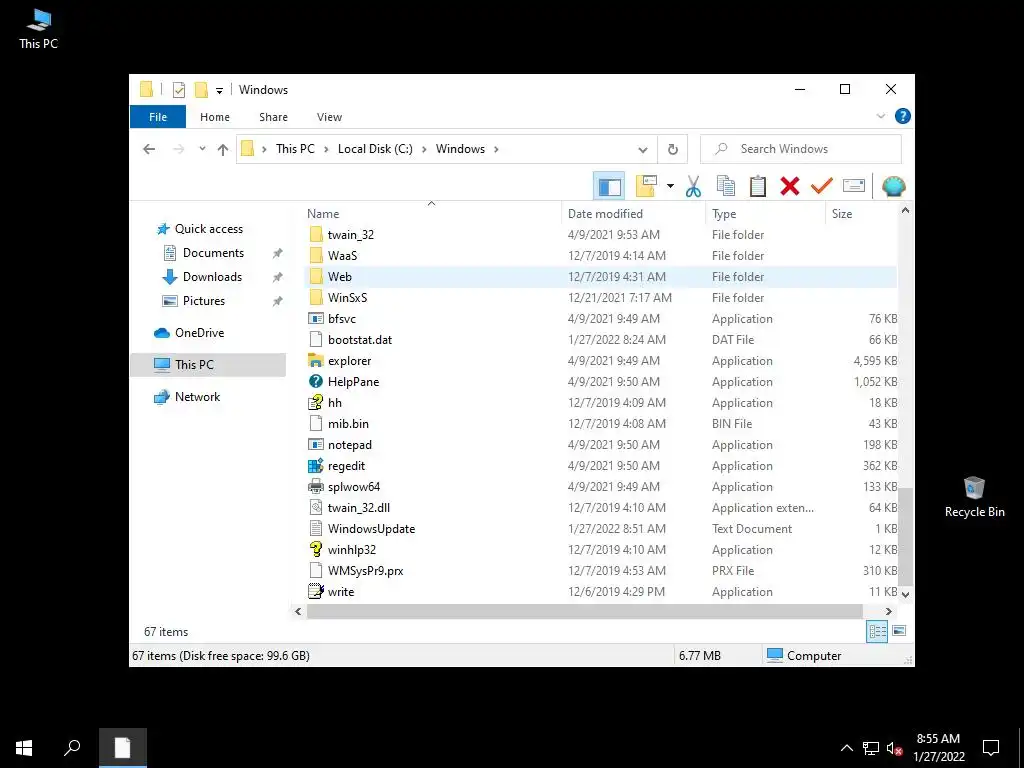Screen dimensions: 1024x768
Task: Click the orange checkmark Properties icon
Action: point(822,187)
